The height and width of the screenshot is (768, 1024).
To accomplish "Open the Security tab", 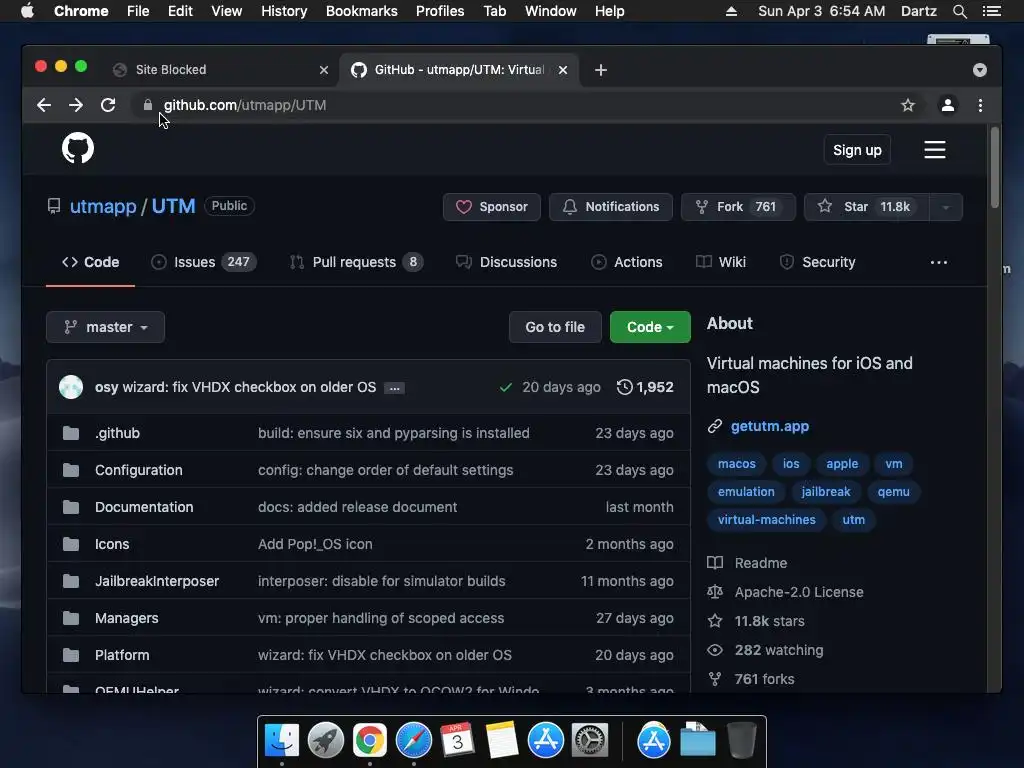I will click(x=817, y=262).
